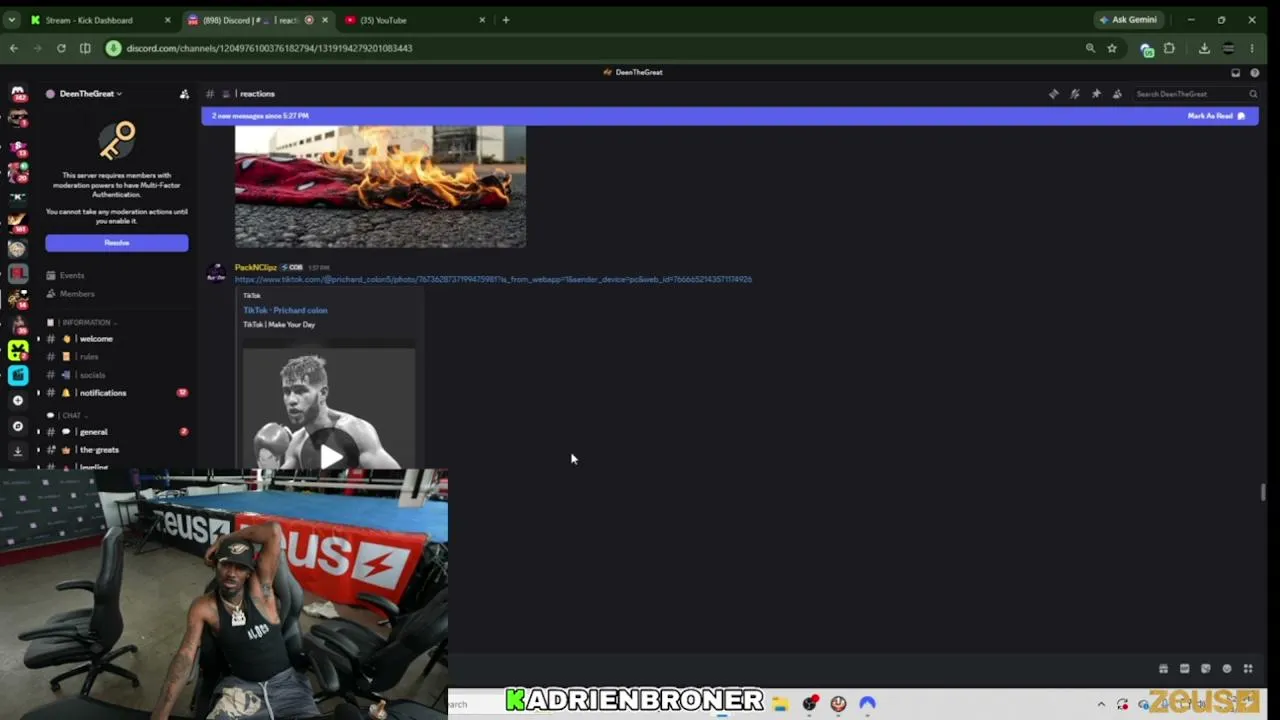Open Chrome zoom magnifier icon
This screenshot has width=1280, height=720.
pyautogui.click(x=1090, y=48)
